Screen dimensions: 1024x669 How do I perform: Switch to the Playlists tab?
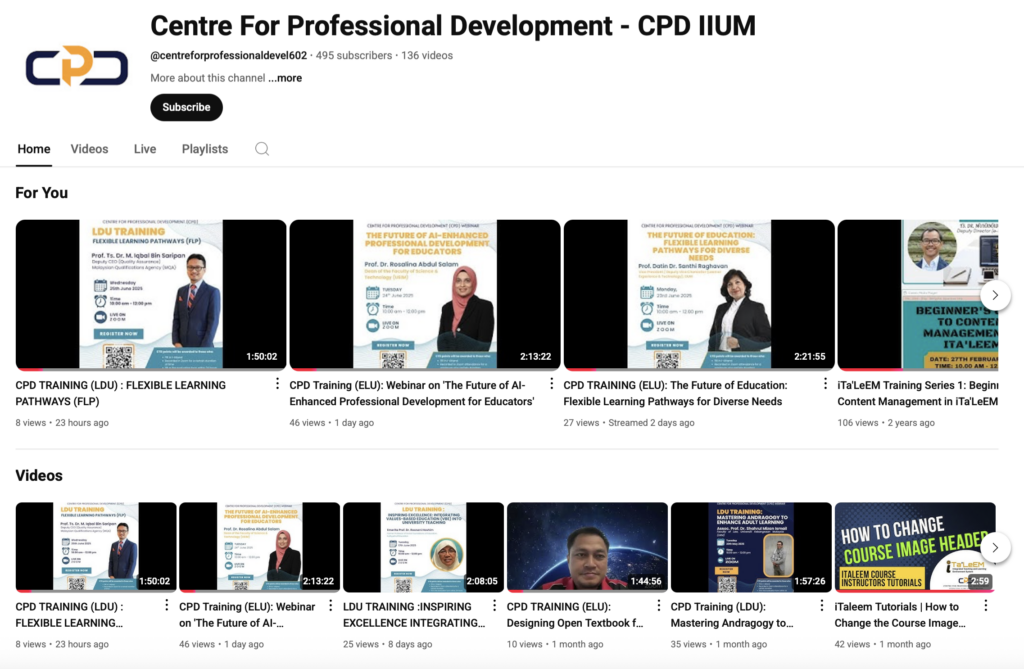pos(205,149)
